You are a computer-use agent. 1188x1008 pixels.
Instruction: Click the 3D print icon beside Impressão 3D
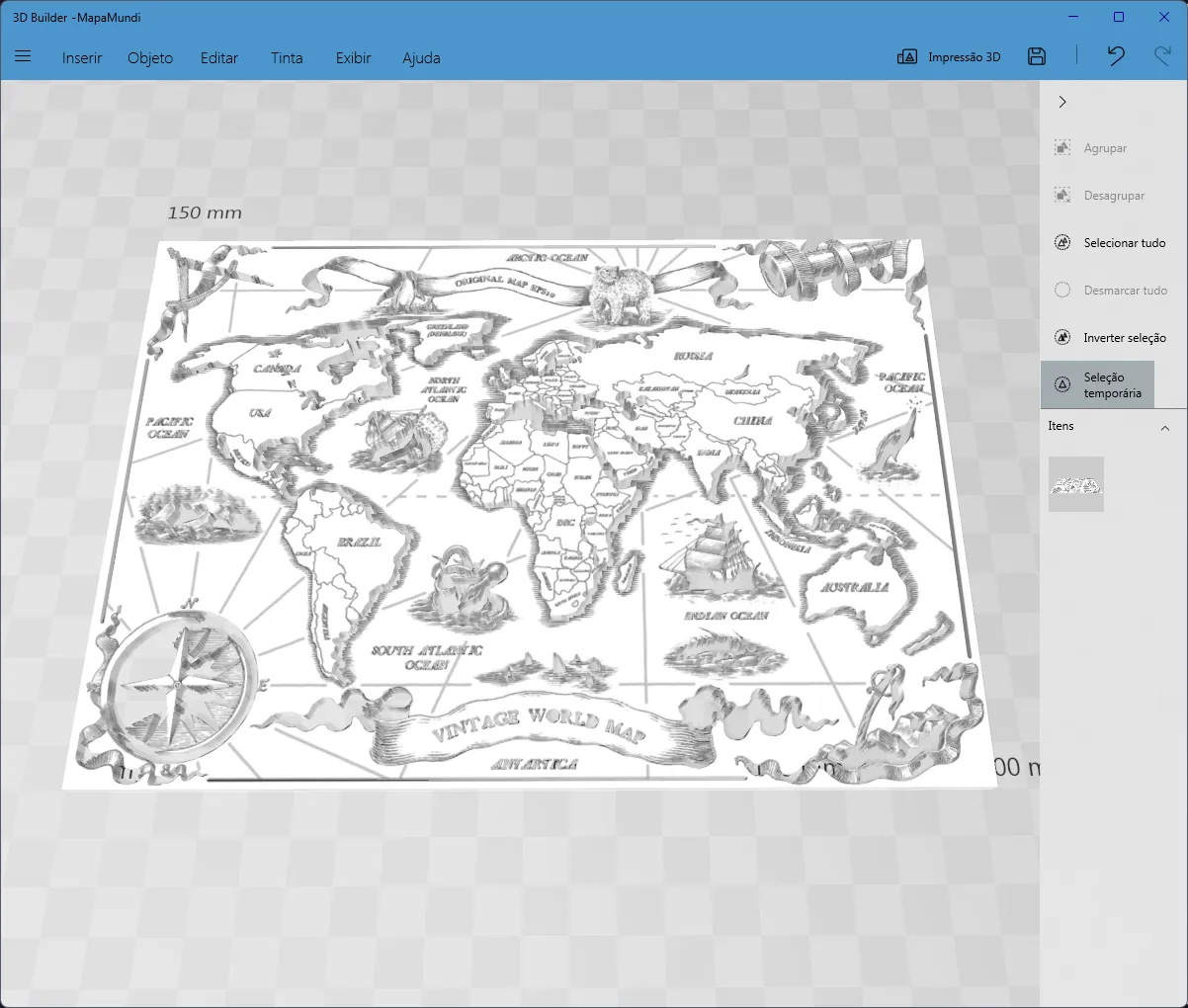[x=907, y=57]
